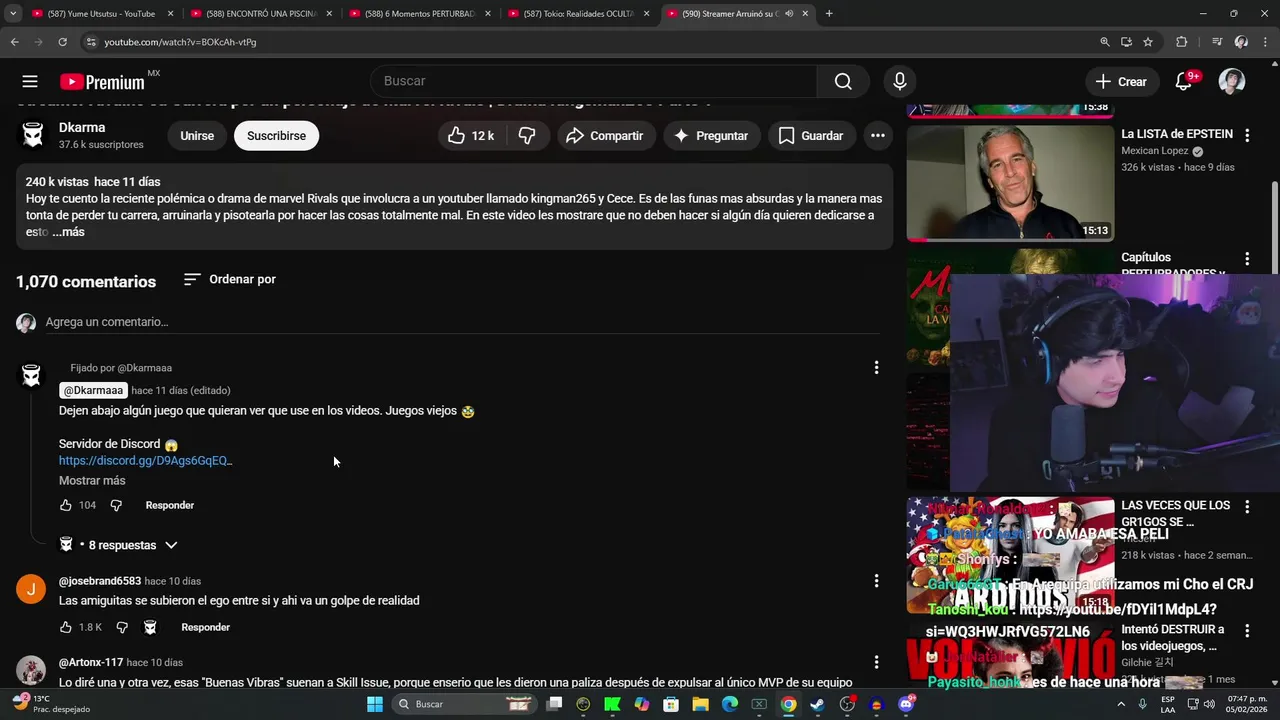
Task: Open menu for Intentó DESTRUIR video
Action: 1247,631
